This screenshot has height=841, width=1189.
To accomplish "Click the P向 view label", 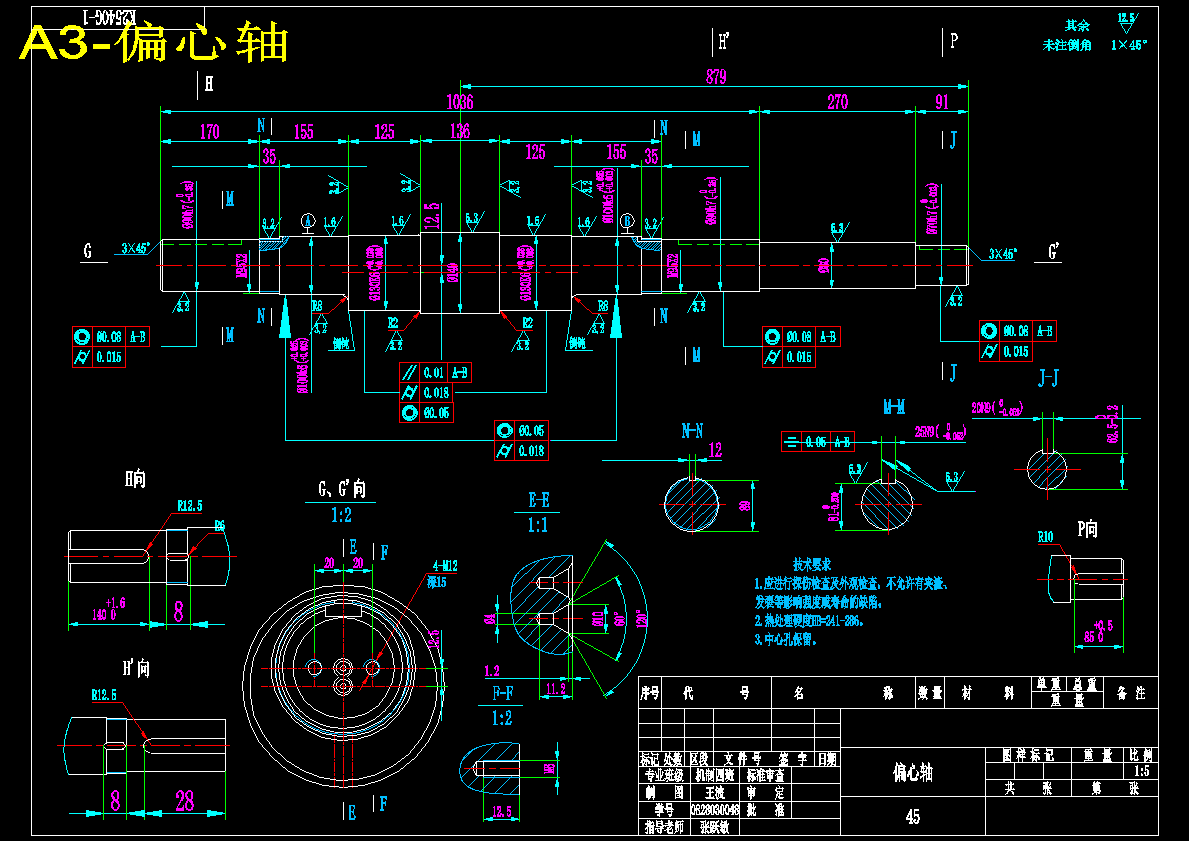I will point(1088,529).
